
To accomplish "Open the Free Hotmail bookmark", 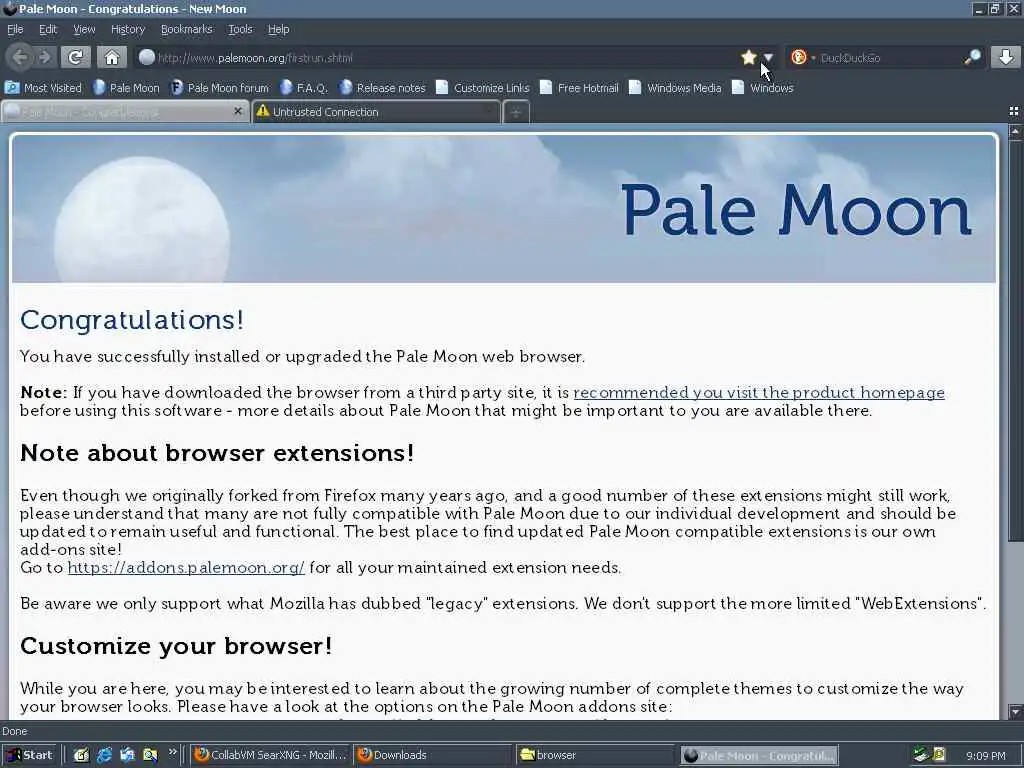I will point(579,88).
